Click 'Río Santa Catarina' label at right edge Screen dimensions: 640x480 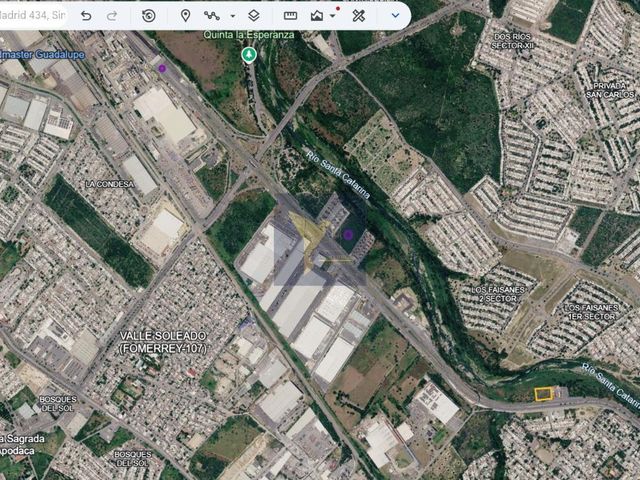(x=610, y=385)
